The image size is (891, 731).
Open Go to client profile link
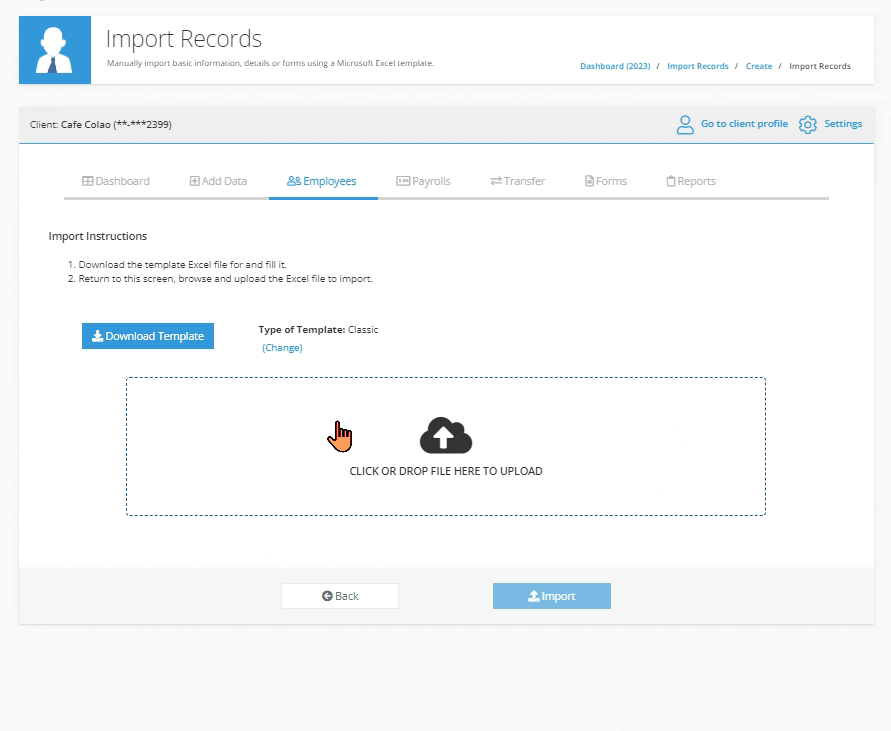[x=744, y=124]
